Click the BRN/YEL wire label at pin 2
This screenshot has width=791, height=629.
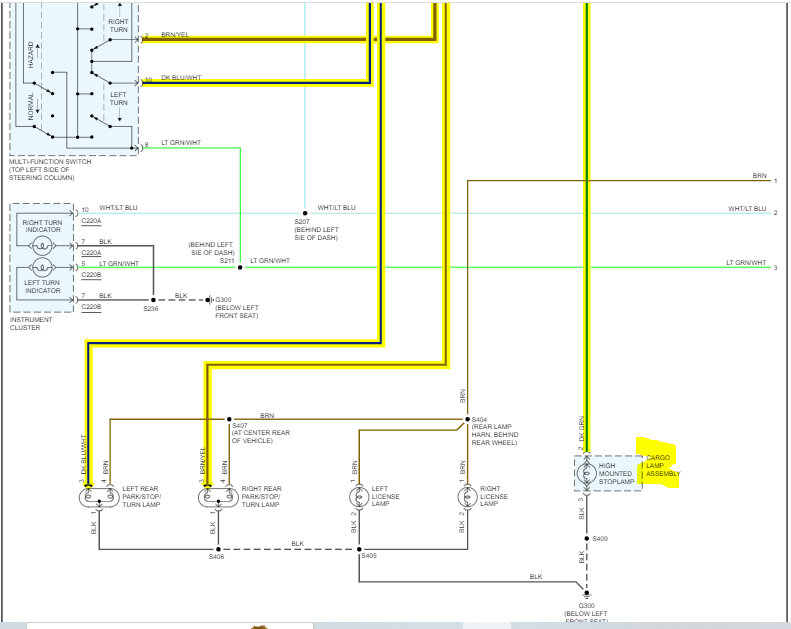click(175, 35)
